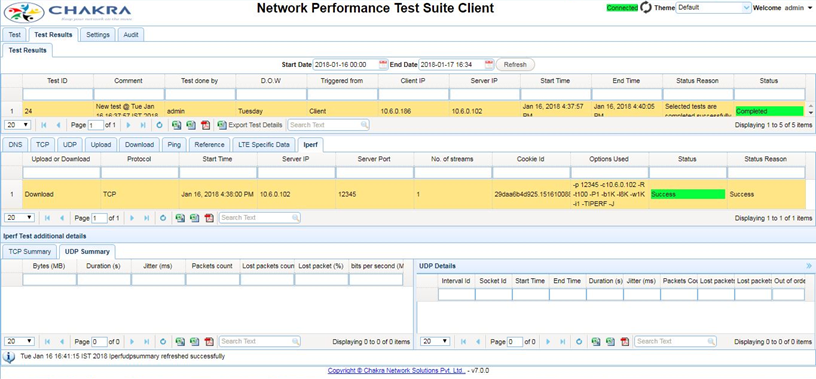Screen dimensions: 816x379
Task: Open page size dropdown of Test Results grid
Action: click(18, 125)
